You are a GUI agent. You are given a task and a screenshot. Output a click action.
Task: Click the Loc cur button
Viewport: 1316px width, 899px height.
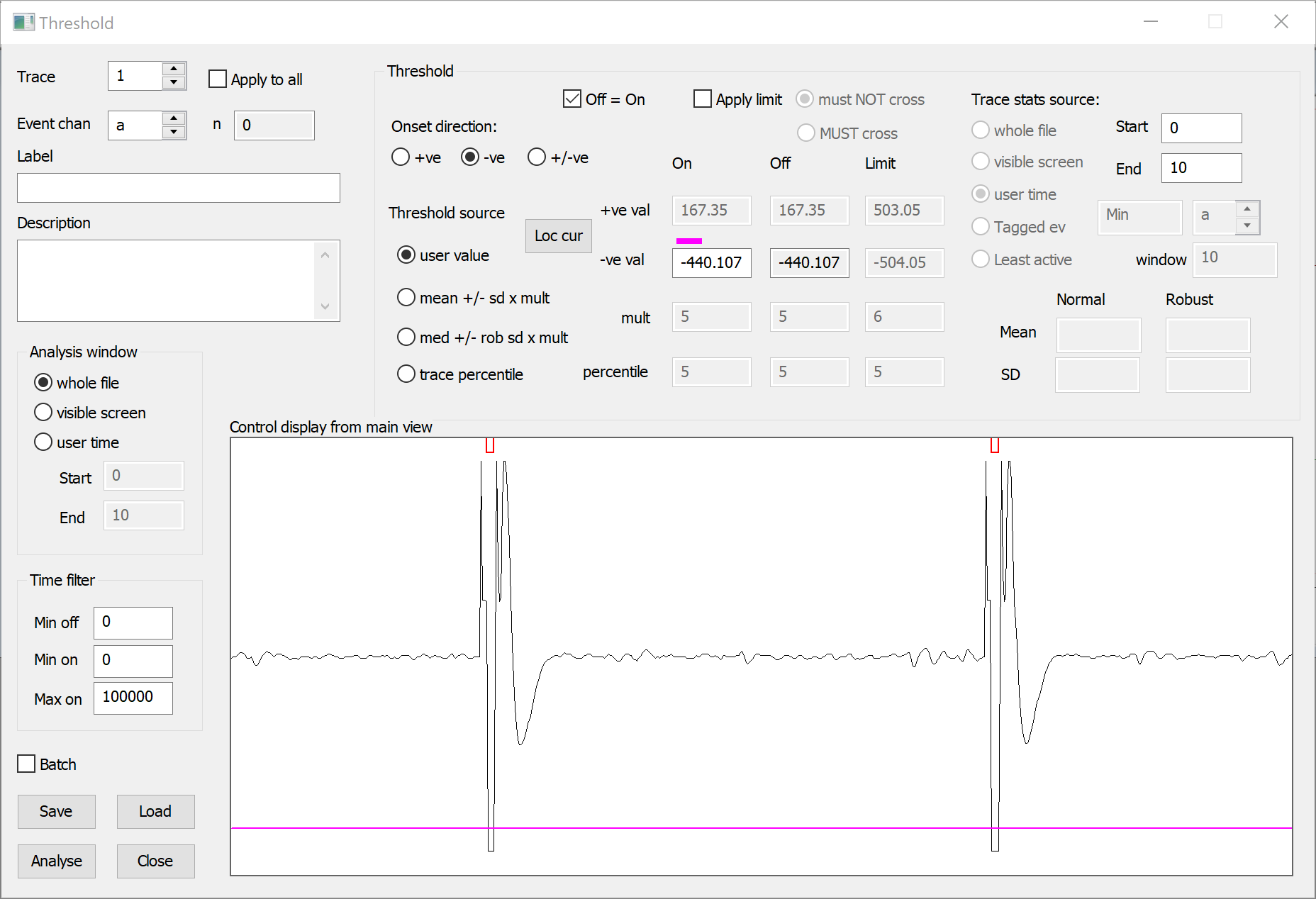pos(558,235)
